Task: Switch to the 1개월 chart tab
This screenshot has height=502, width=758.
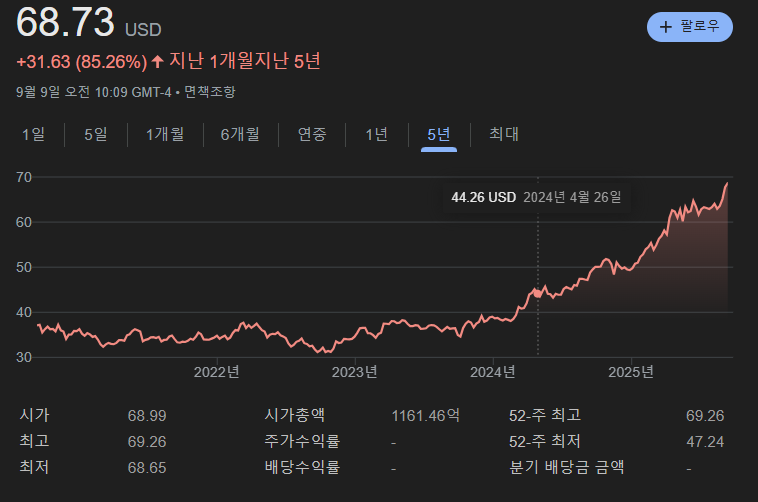Action: click(165, 134)
